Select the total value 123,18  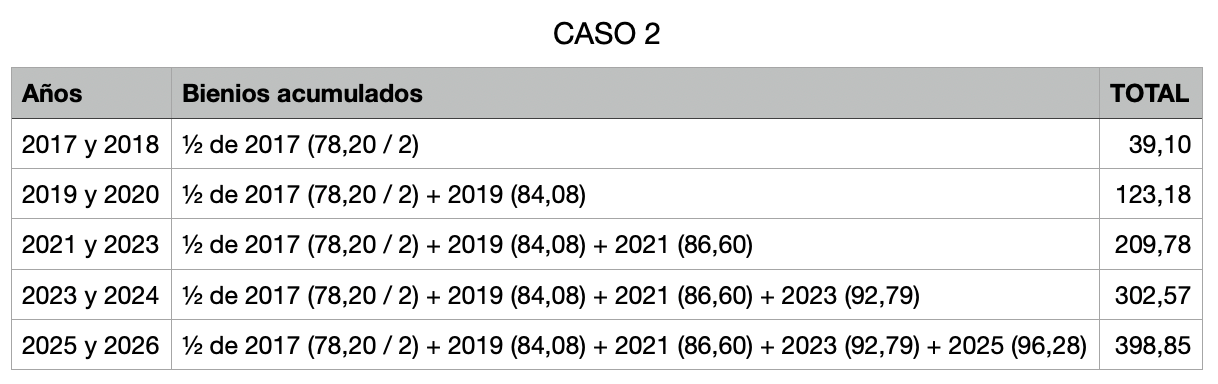pyautogui.click(x=1155, y=196)
